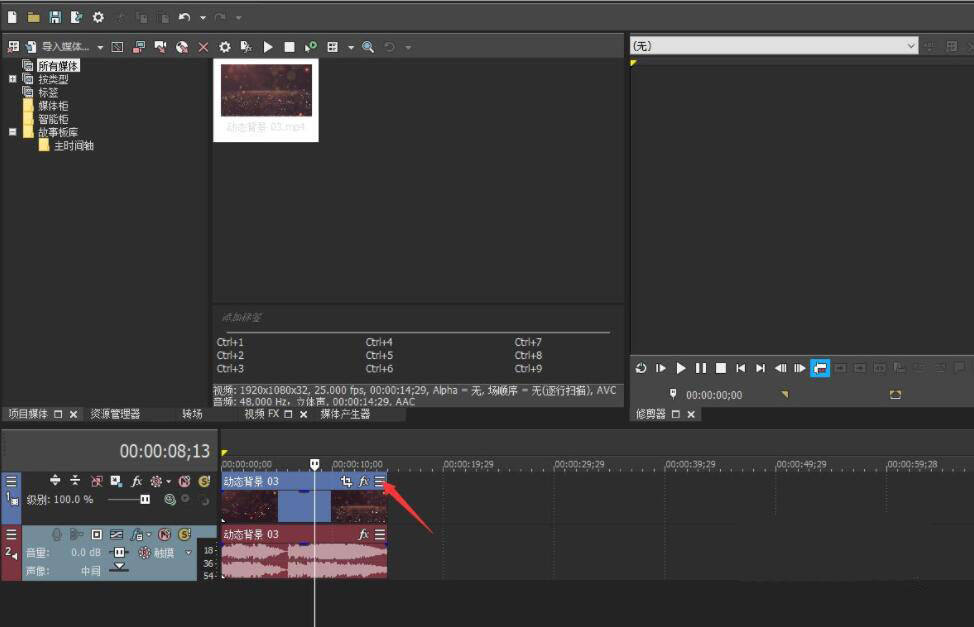Click the video clip's hamburger menu icon
This screenshot has width=974, height=627.
click(x=379, y=482)
